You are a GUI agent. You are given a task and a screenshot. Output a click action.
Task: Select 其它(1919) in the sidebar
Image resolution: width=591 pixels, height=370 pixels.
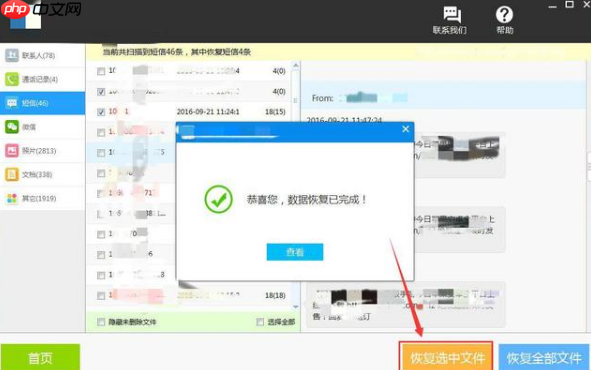tap(43, 198)
